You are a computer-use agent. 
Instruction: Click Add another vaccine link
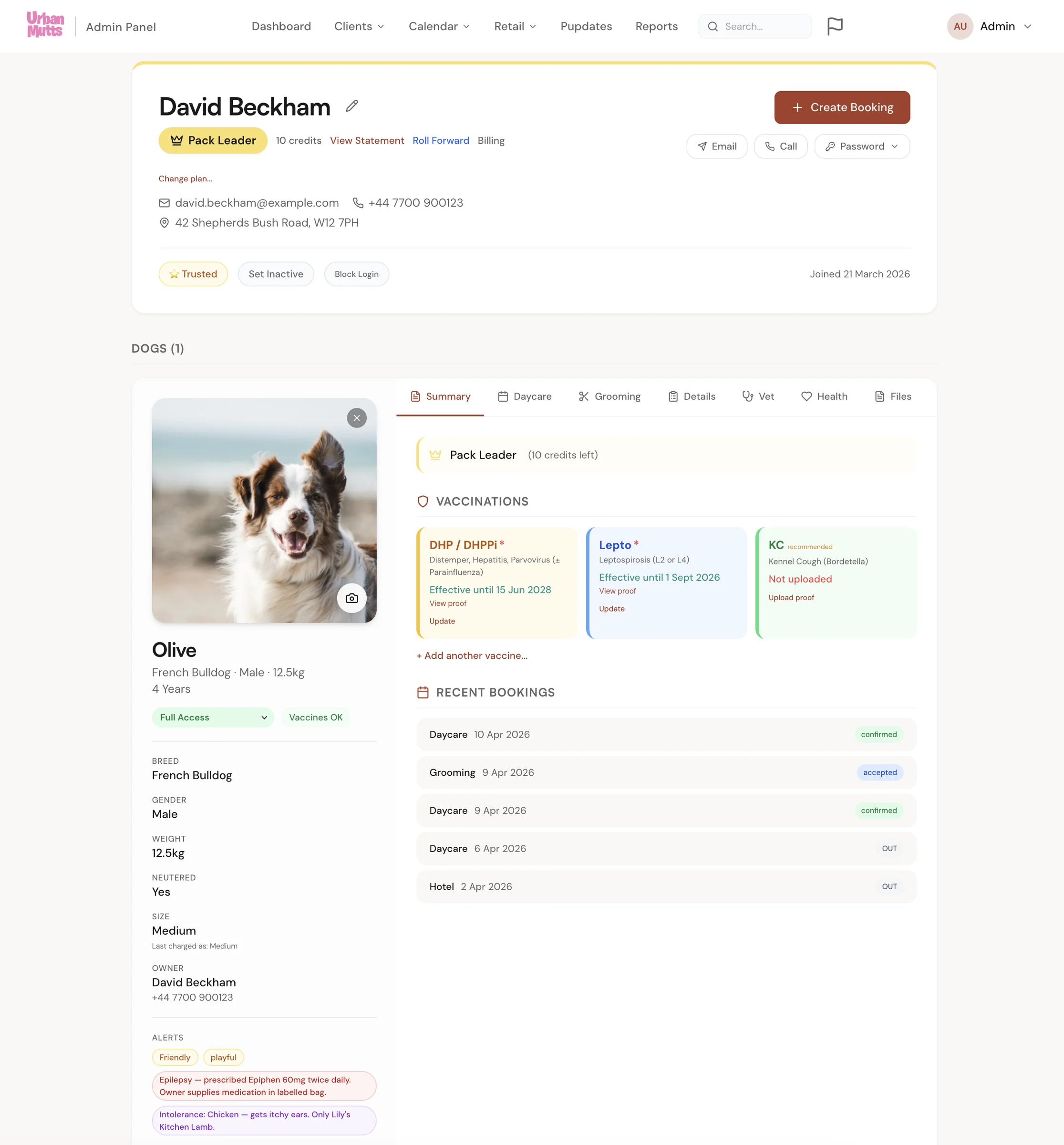[x=472, y=656]
